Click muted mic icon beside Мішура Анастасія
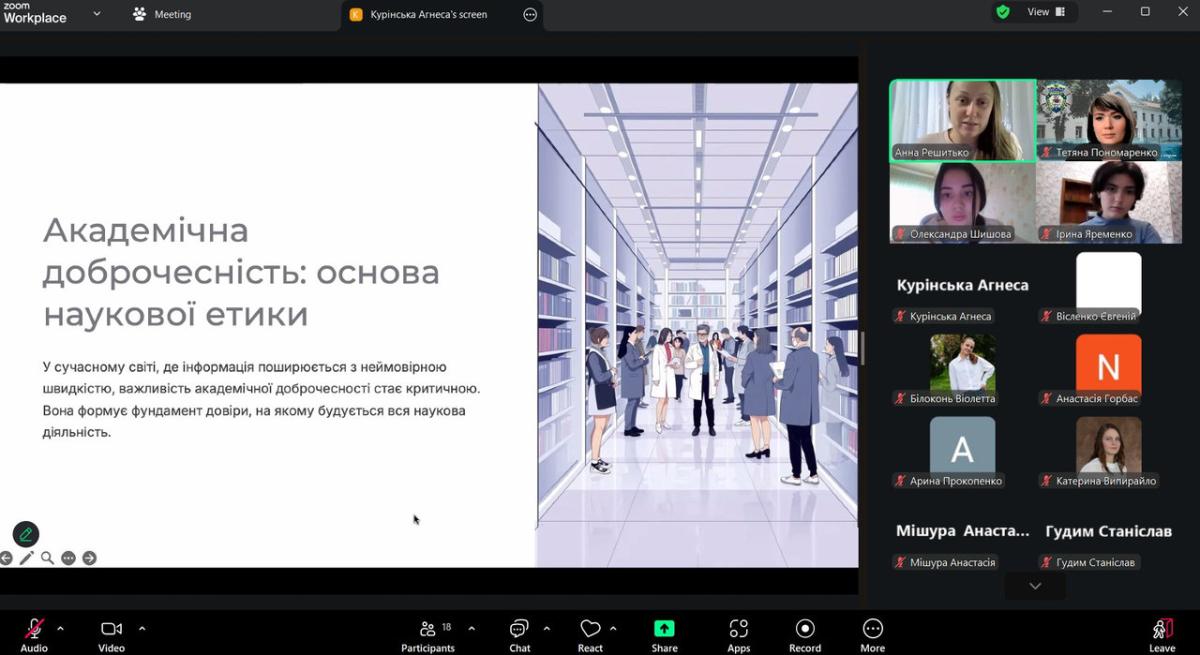 (x=901, y=563)
